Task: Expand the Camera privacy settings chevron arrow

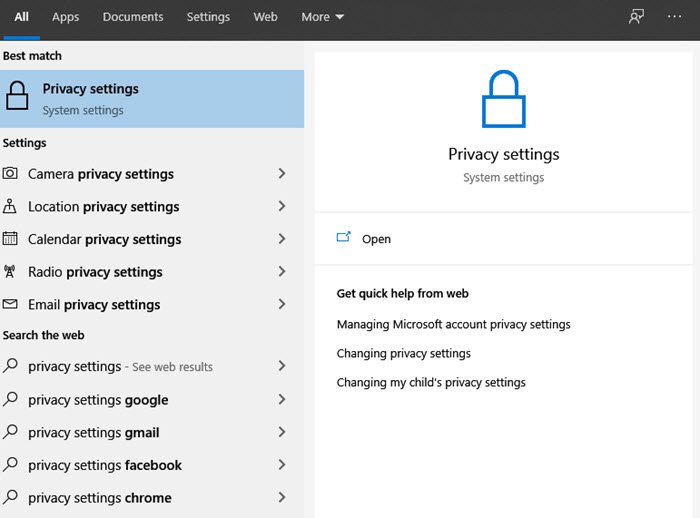Action: (x=282, y=174)
